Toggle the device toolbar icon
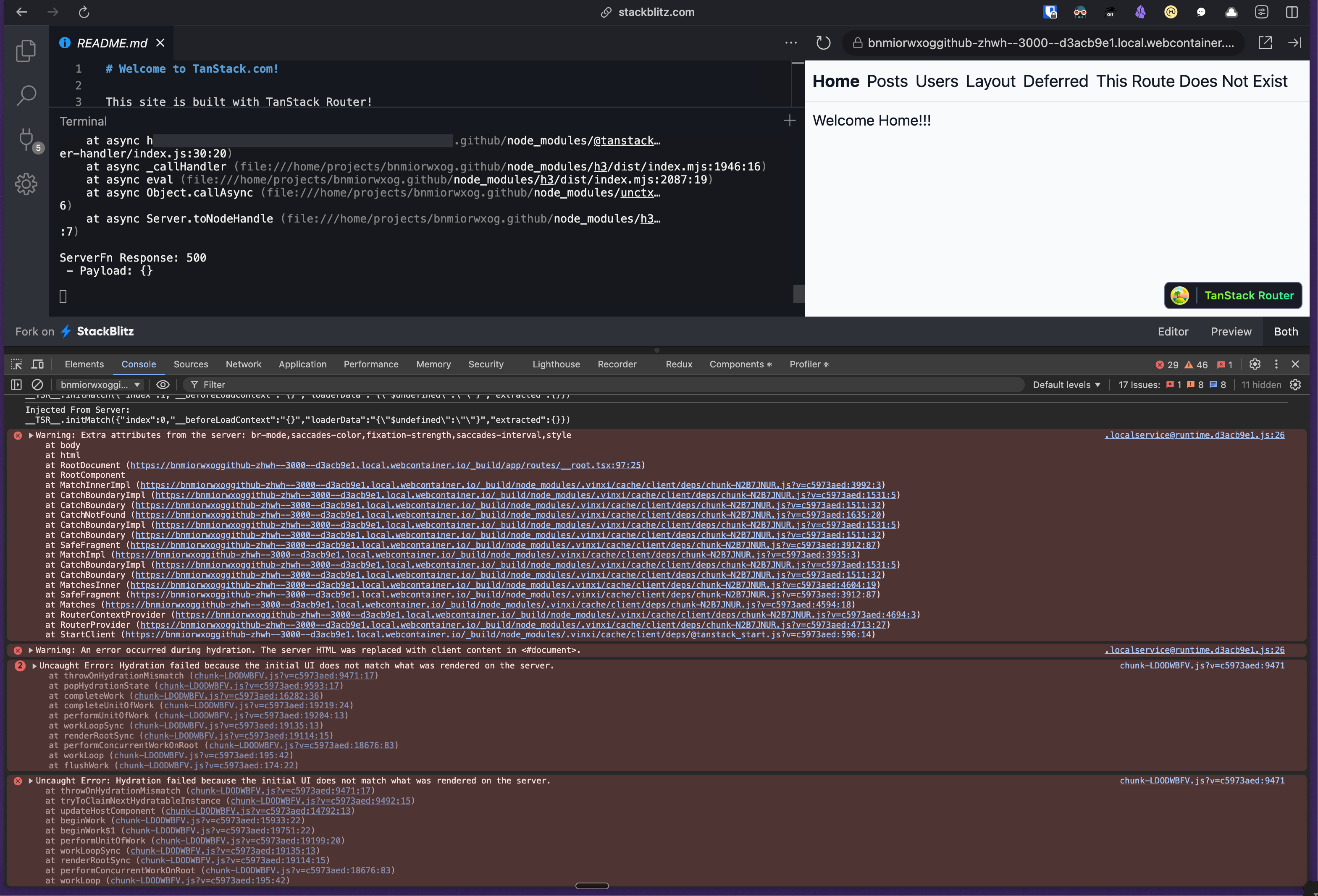The width and height of the screenshot is (1318, 896). [x=37, y=364]
